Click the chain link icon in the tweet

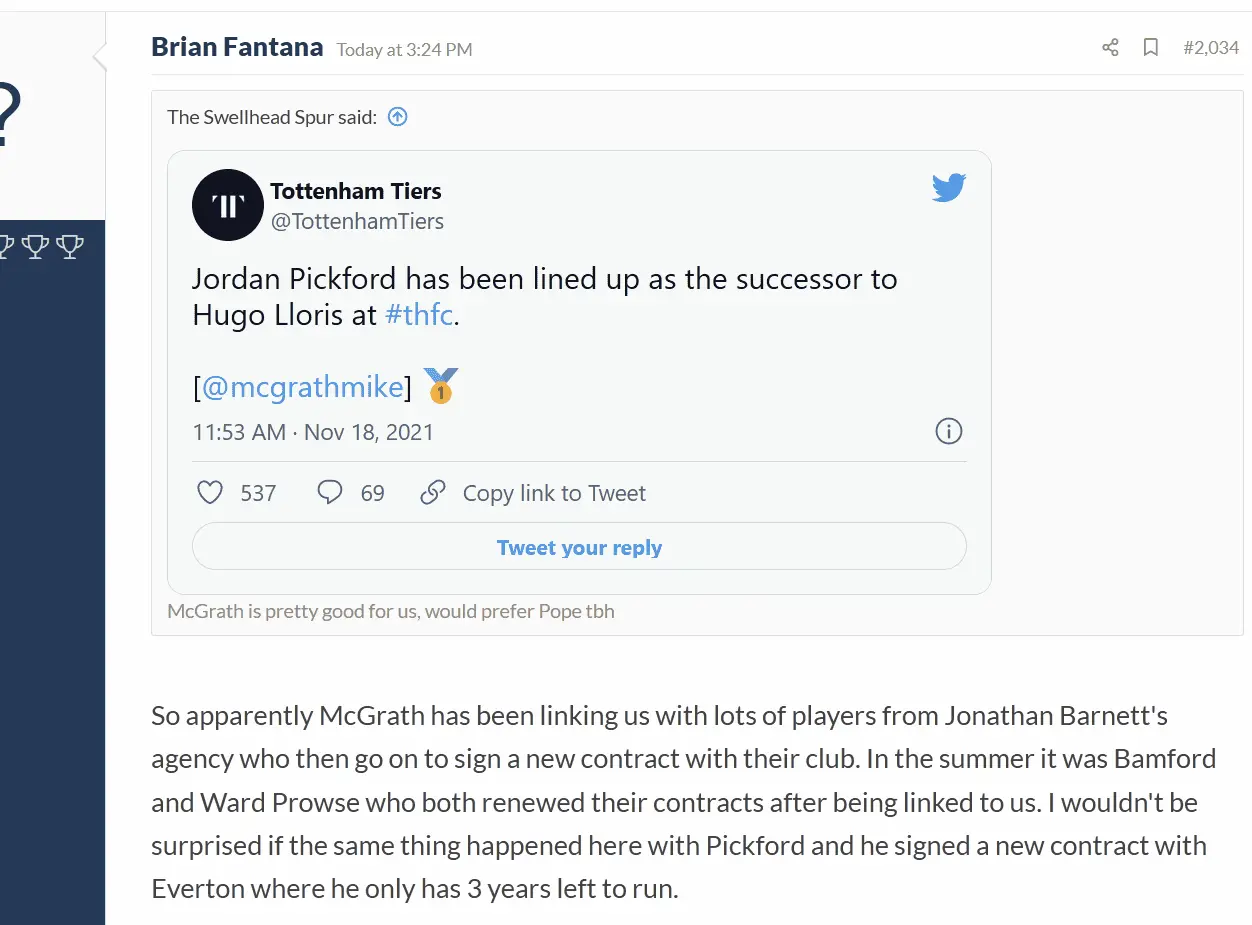[x=432, y=493]
